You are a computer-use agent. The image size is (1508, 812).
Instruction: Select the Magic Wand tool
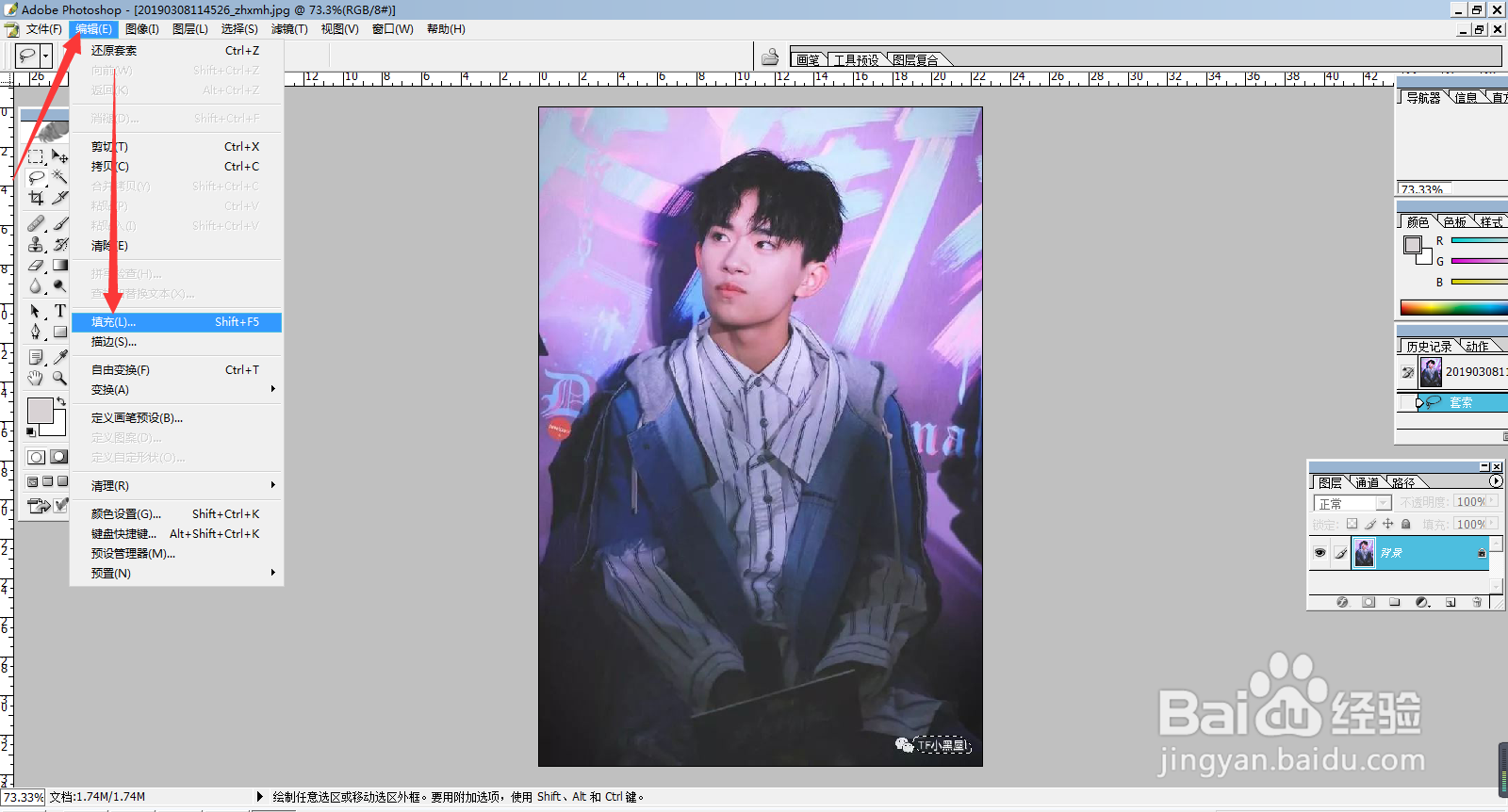(x=59, y=177)
